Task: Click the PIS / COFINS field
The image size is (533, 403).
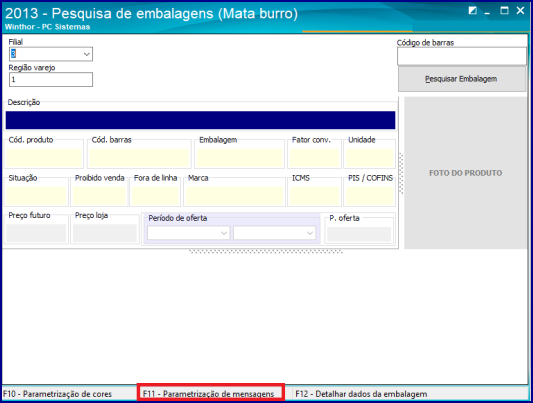Action: point(369,195)
